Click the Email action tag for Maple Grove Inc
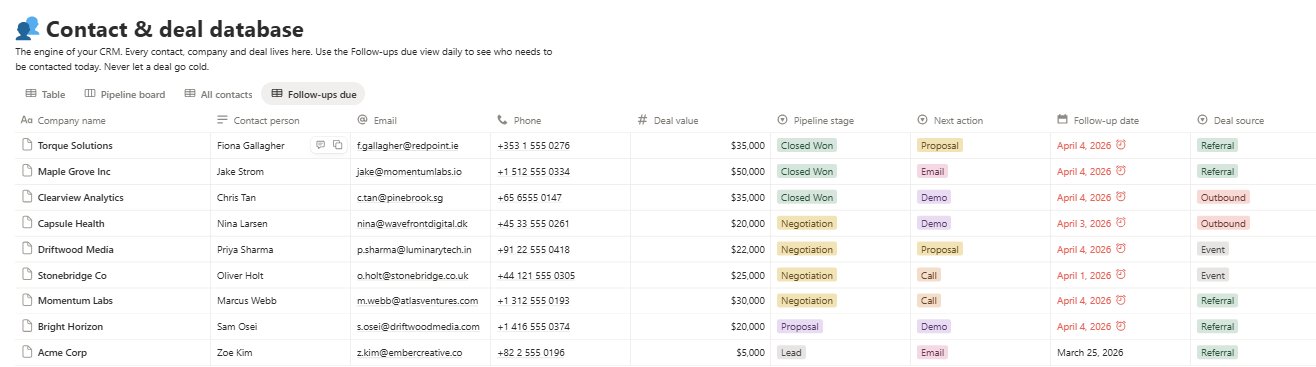The width and height of the screenshot is (1316, 367). pos(932,171)
